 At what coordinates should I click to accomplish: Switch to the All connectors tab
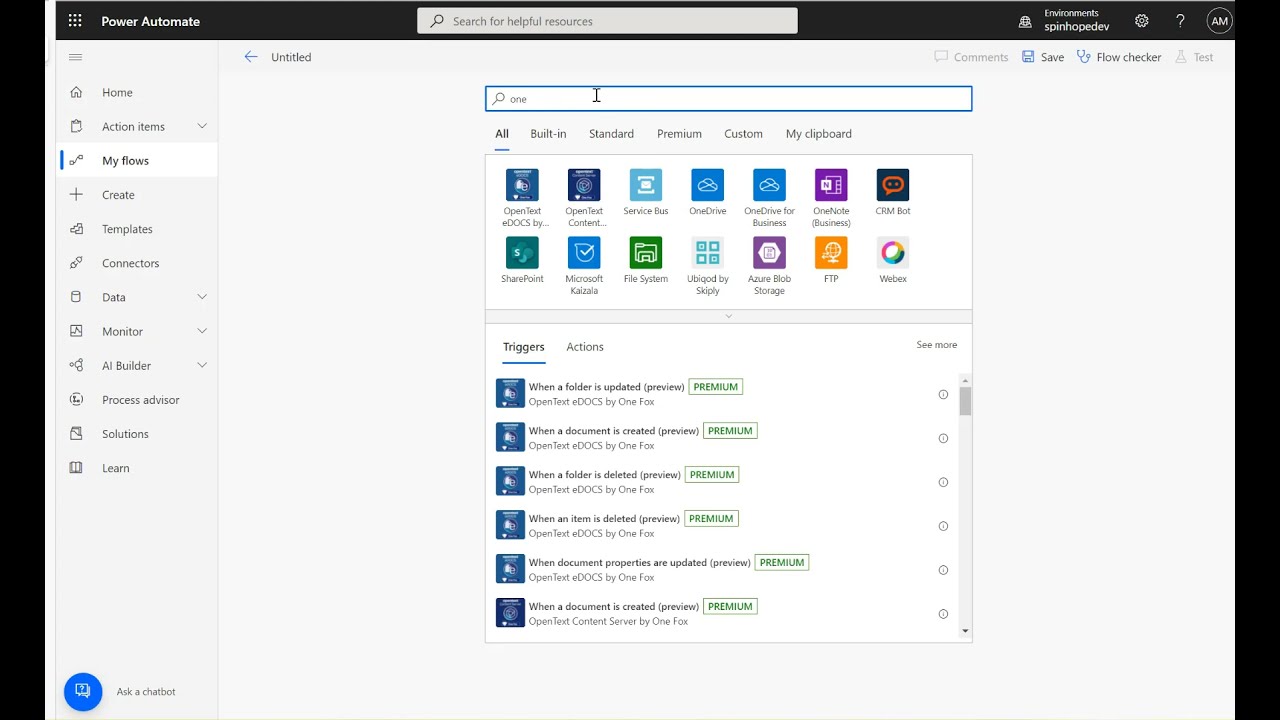coord(502,134)
